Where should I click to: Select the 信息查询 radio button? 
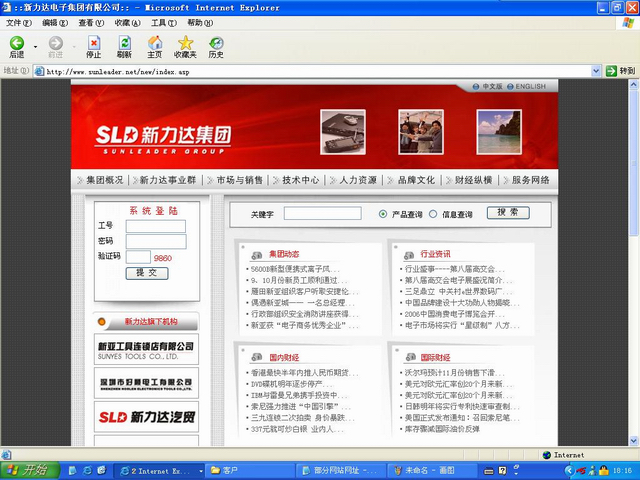(433, 214)
